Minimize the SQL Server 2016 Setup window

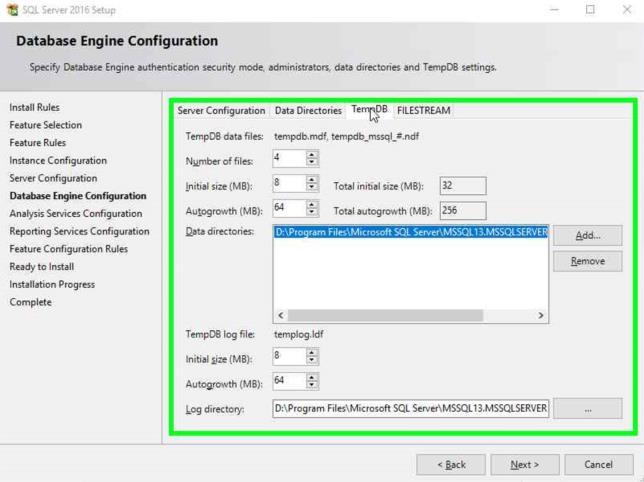[554, 9]
